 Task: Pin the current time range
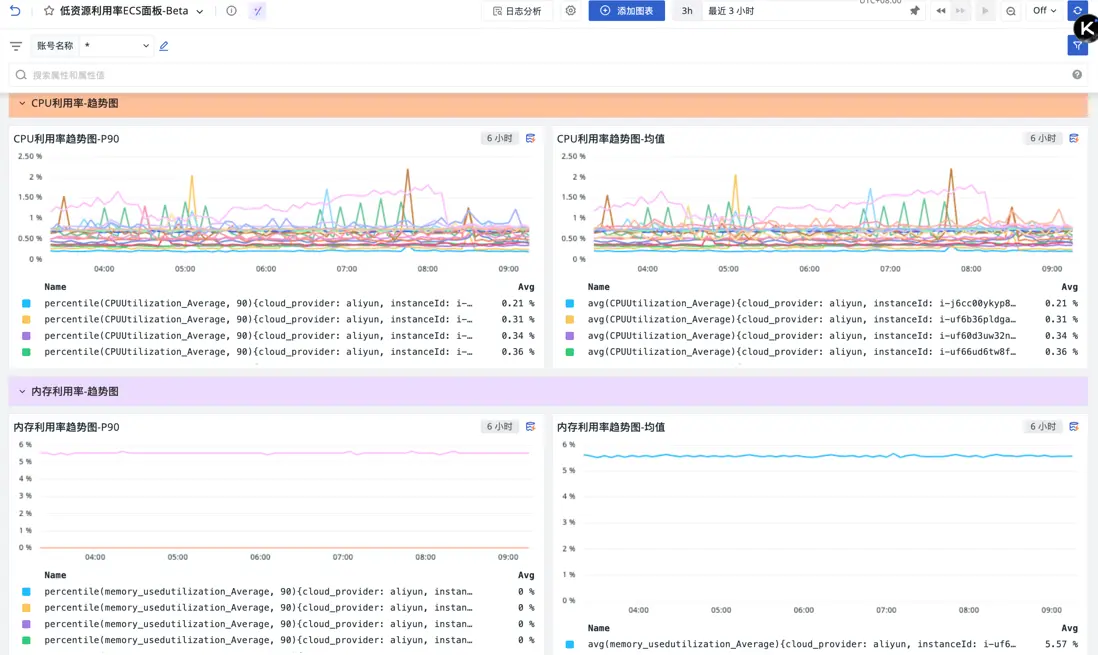pos(914,11)
